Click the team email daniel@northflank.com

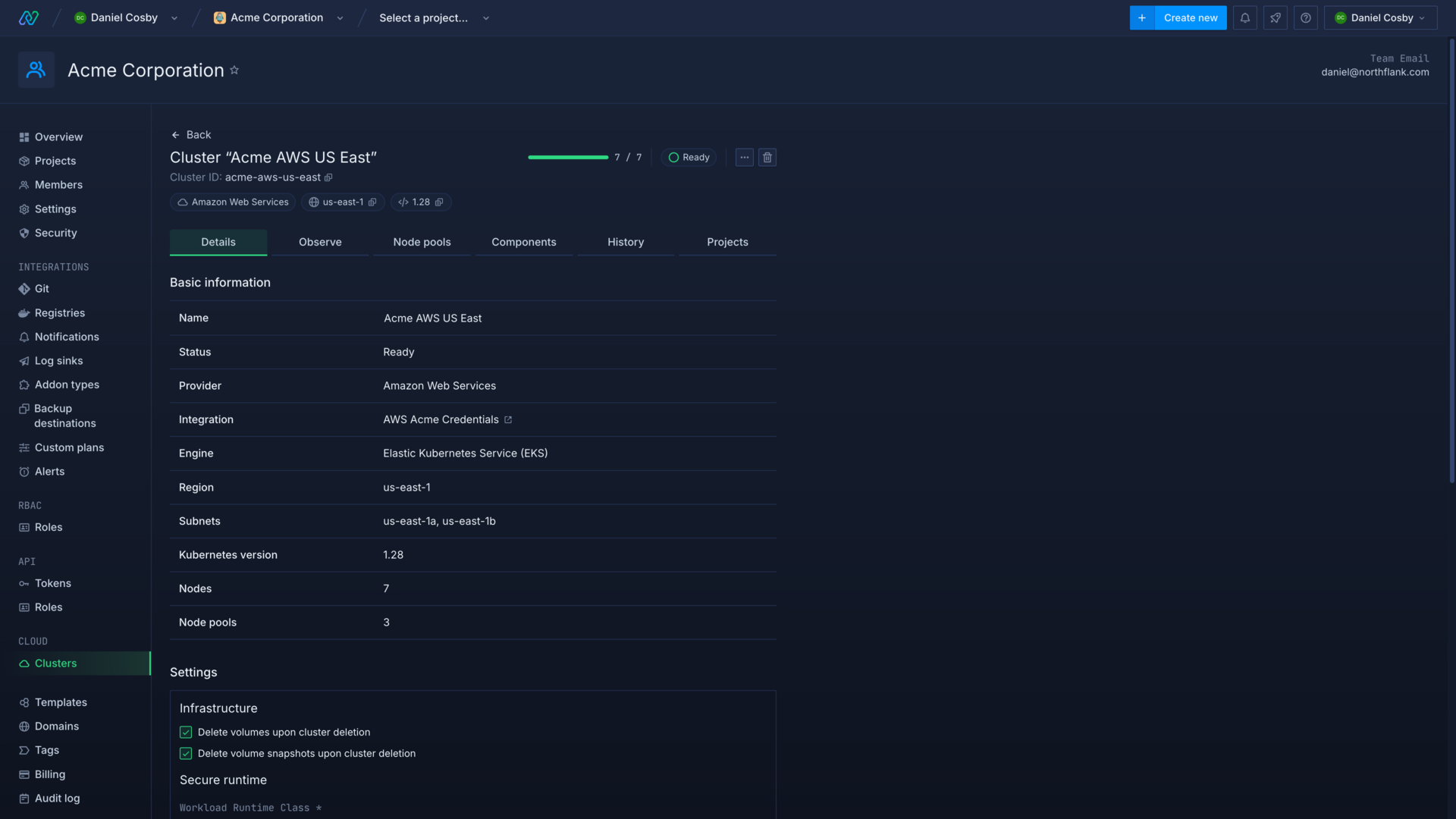coord(1375,72)
